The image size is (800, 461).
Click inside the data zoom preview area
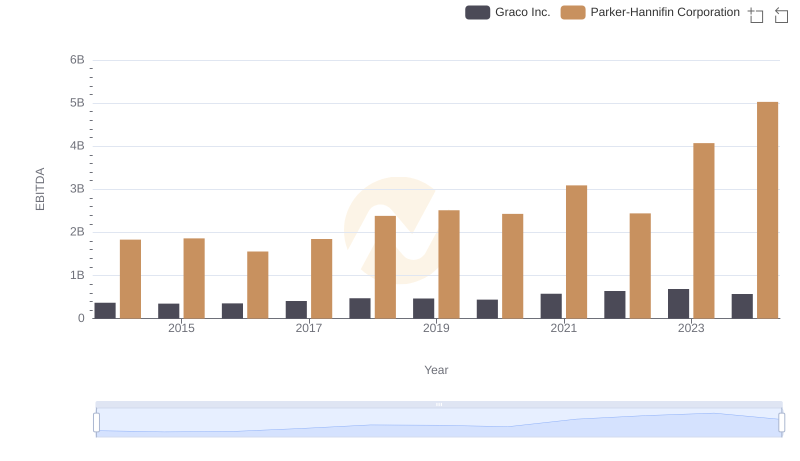coord(439,422)
